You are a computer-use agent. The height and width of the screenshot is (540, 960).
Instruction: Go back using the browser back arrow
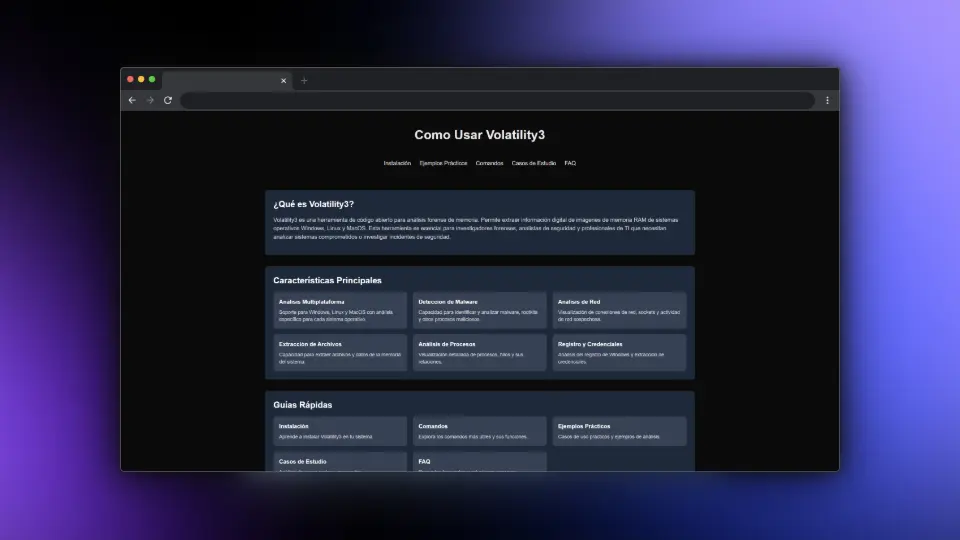coord(132,100)
